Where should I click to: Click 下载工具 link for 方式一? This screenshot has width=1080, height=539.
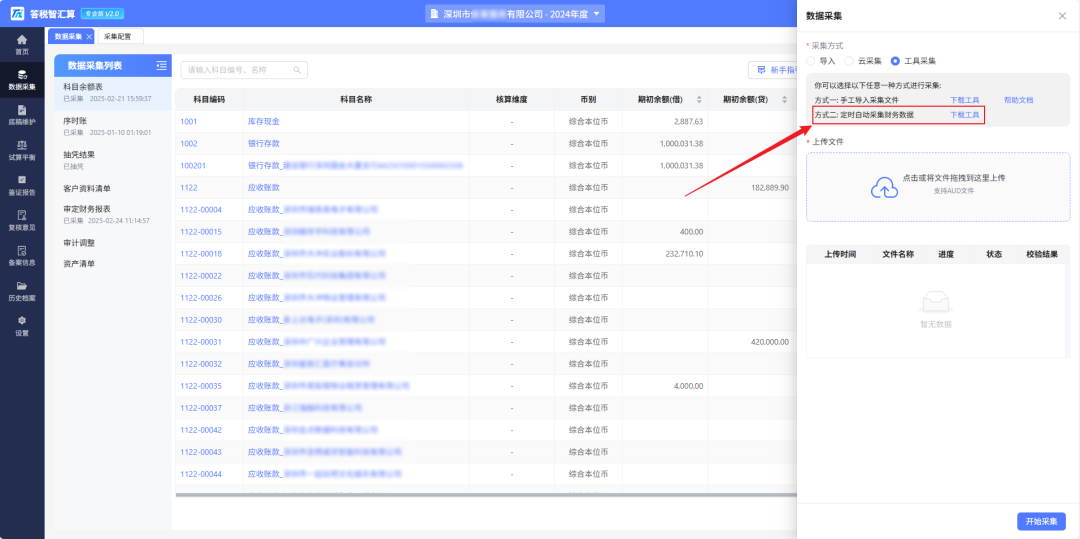(x=964, y=101)
